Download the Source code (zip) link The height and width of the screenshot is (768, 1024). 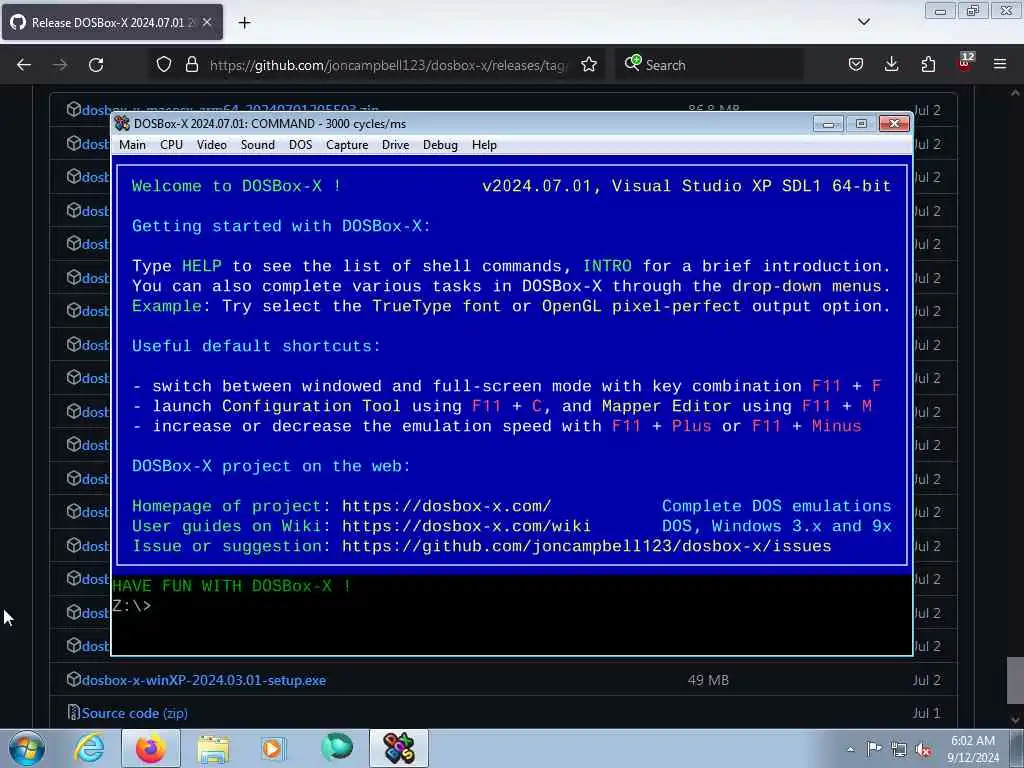tap(134, 713)
